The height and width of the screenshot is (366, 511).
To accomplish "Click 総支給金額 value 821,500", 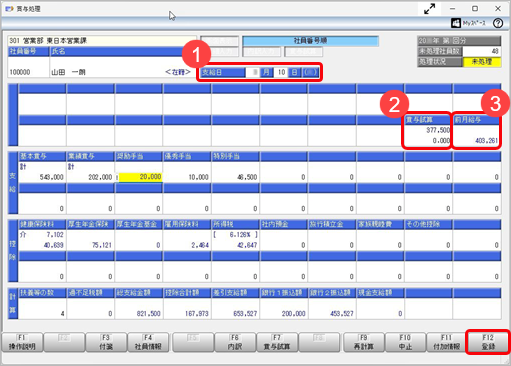I will tap(148, 314).
